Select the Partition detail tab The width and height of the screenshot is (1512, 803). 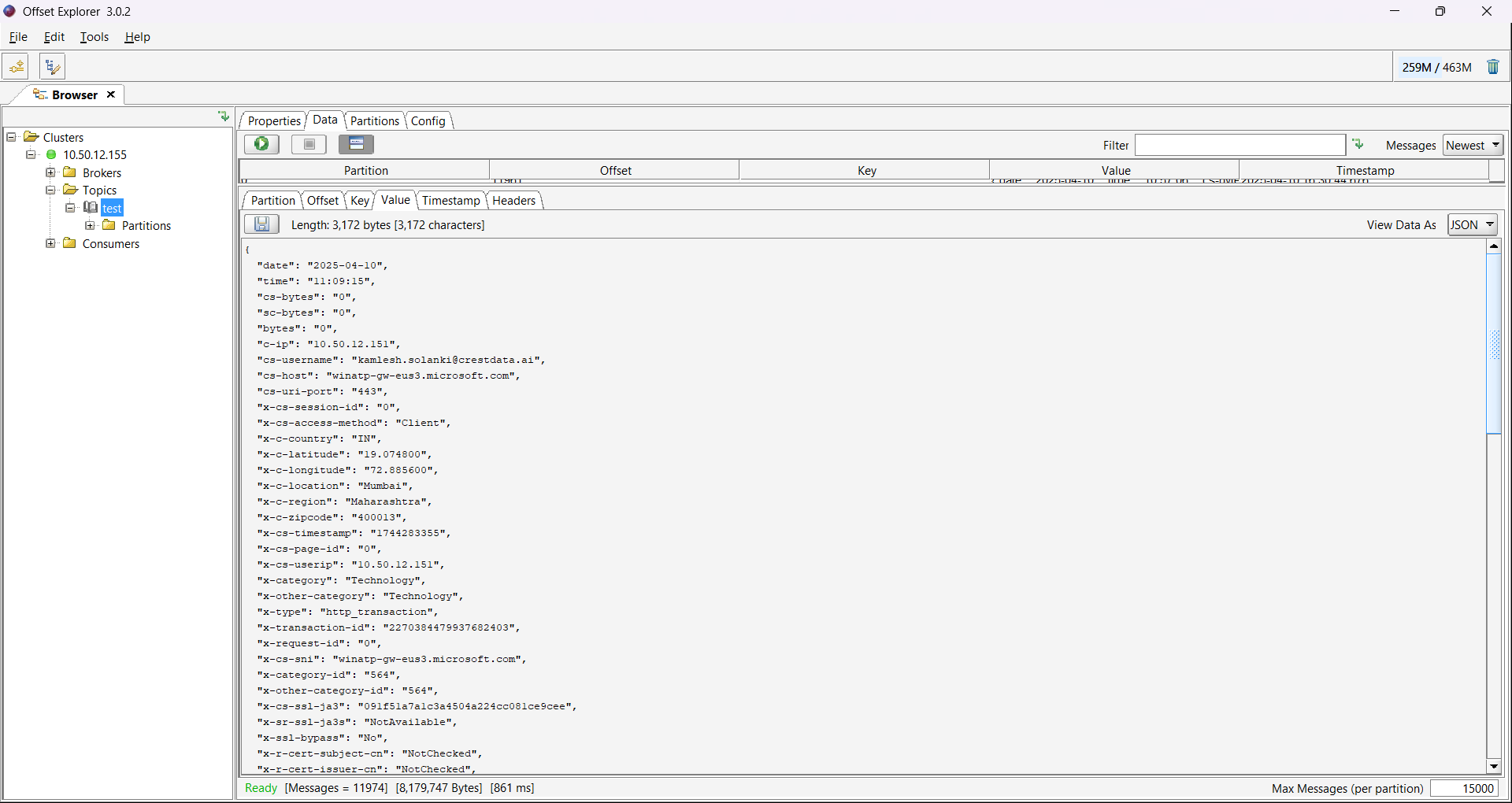(273, 200)
